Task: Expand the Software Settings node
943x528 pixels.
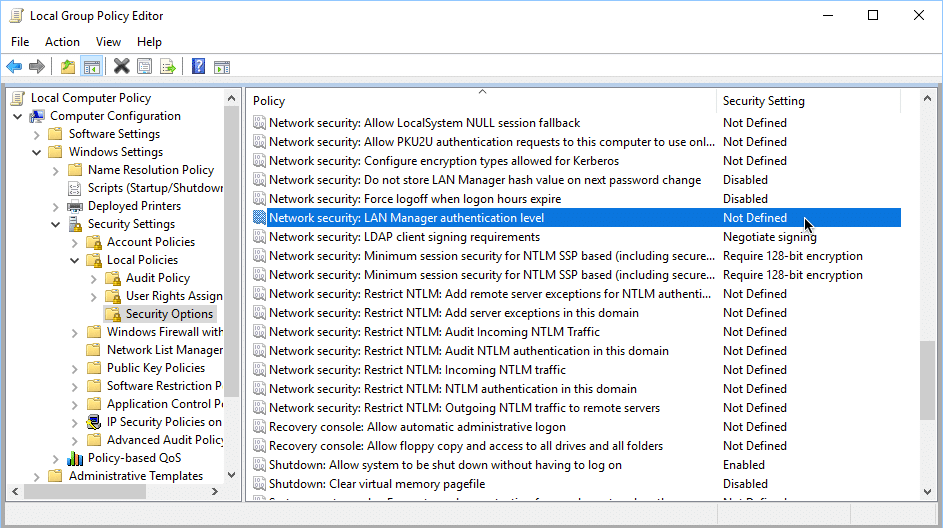Action: click(x=37, y=134)
